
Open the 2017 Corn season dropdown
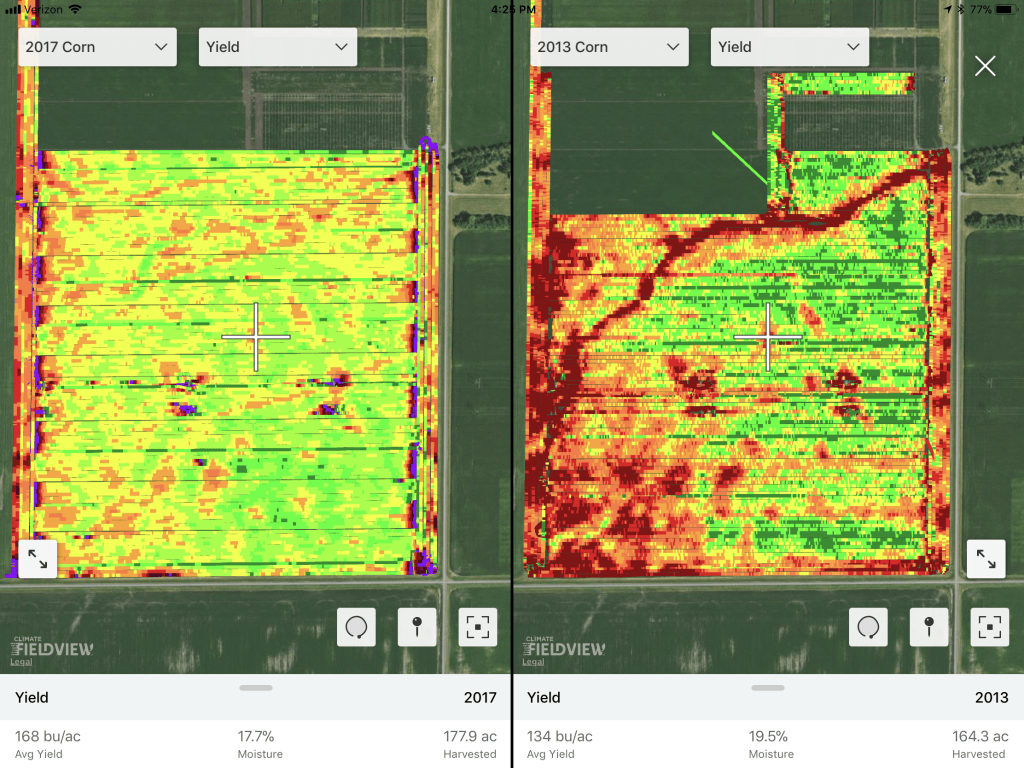click(x=97, y=47)
